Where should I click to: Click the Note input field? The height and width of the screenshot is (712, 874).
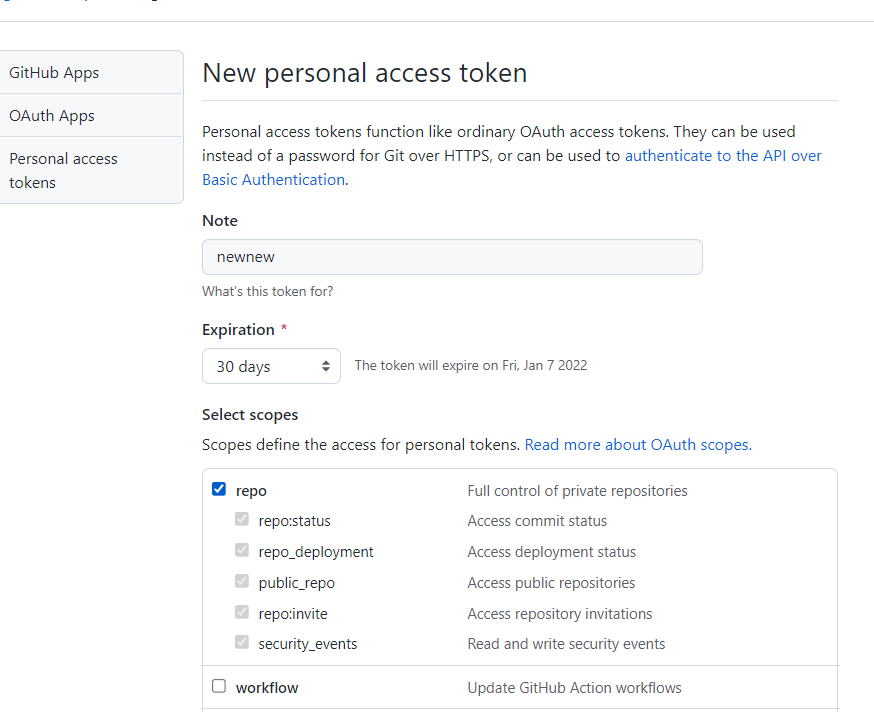[452, 257]
